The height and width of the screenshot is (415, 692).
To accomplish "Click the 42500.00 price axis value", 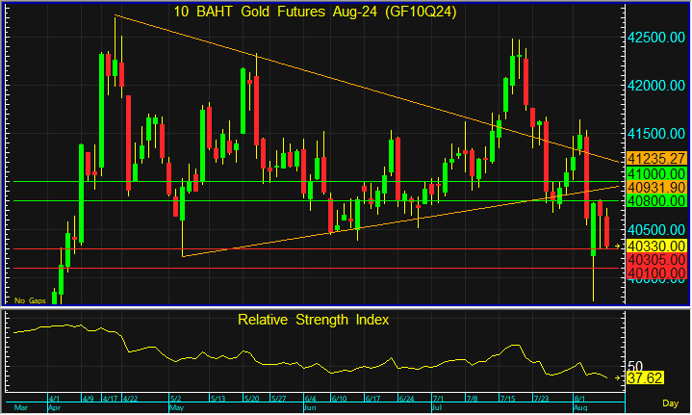I will pos(656,37).
